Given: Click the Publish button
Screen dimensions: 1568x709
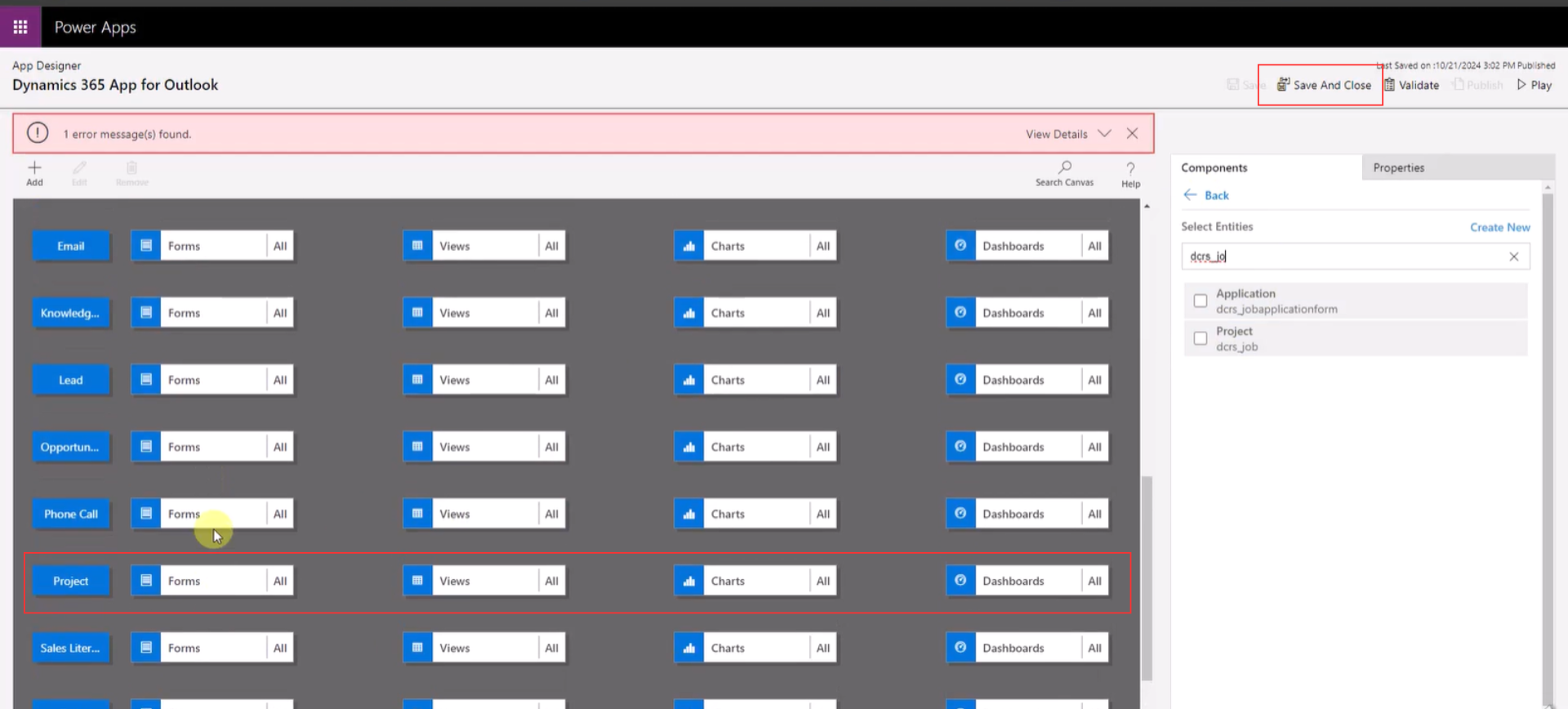Looking at the screenshot, I should point(1477,85).
